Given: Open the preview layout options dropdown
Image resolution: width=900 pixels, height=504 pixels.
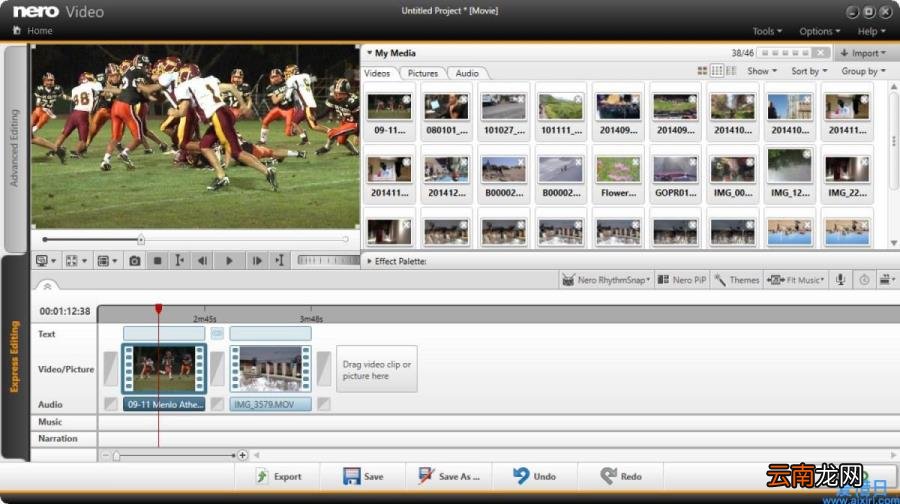Looking at the screenshot, I should click(107, 261).
